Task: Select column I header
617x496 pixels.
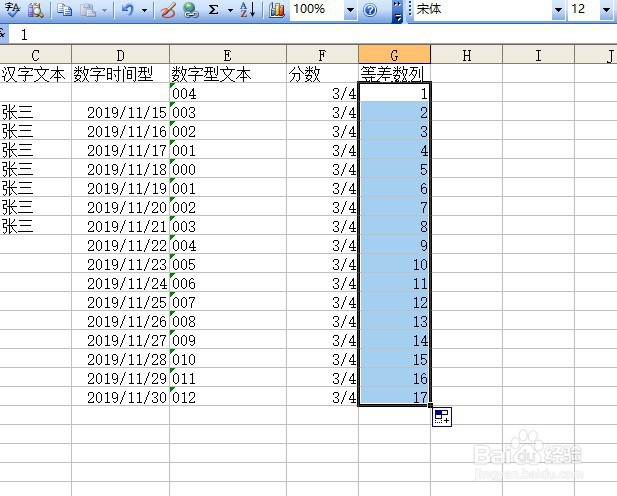Action: click(538, 55)
